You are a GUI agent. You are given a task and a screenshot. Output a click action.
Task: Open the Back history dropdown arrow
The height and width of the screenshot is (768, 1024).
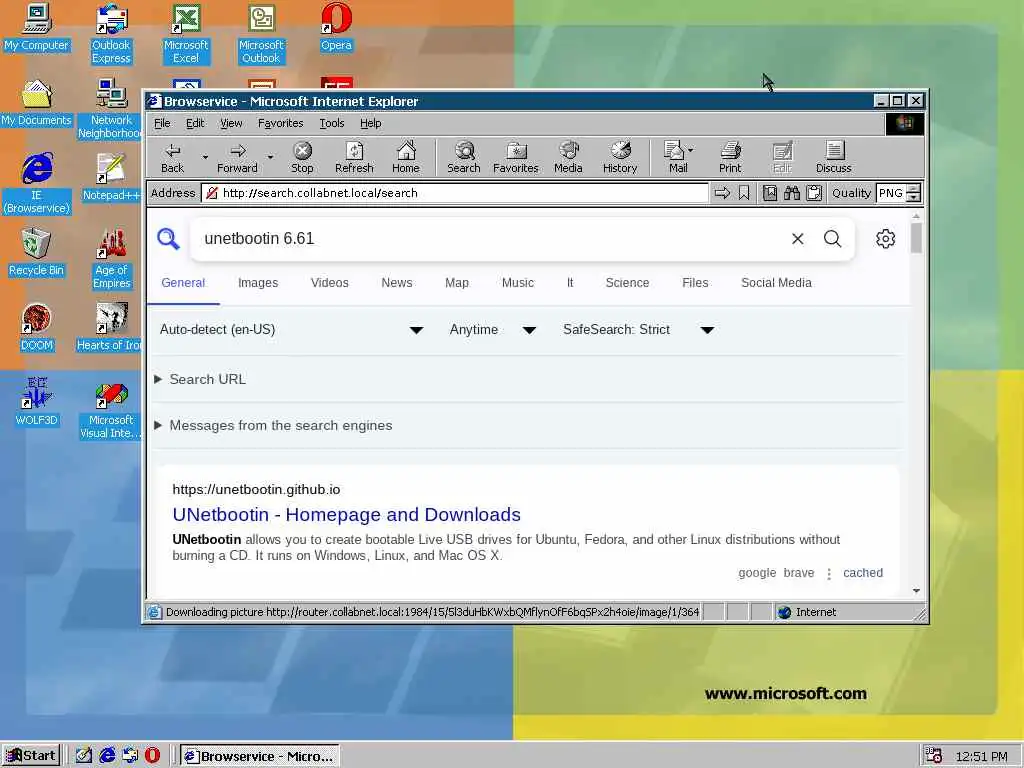pos(205,157)
